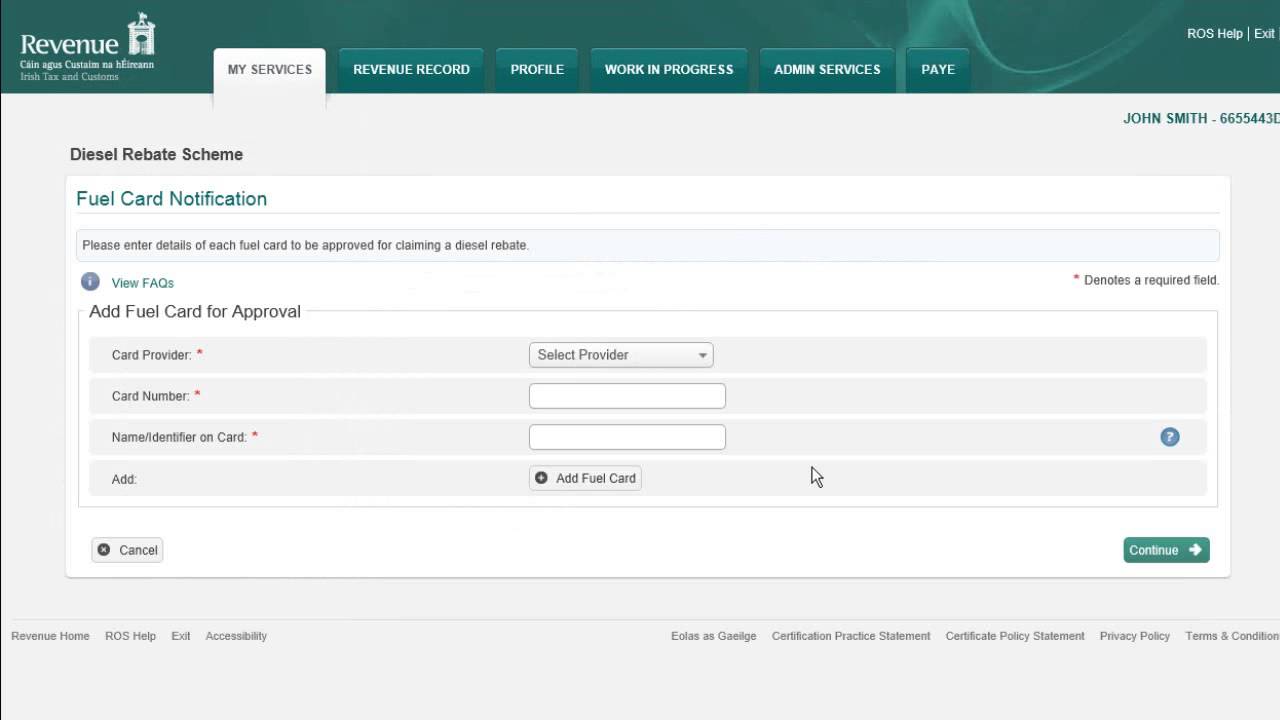Click Exit in the top header
Image resolution: width=1280 pixels, height=720 pixels.
point(1264,34)
